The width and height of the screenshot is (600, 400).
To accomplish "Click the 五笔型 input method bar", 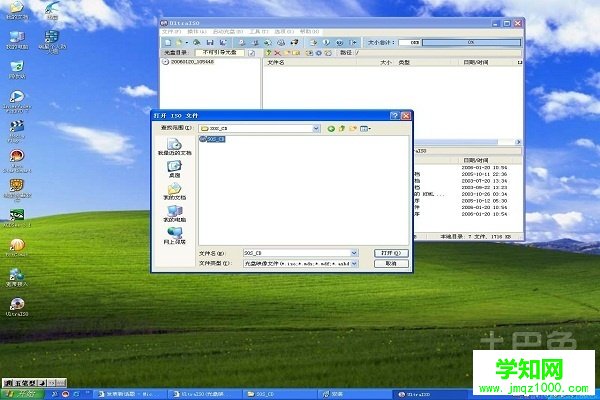I will point(34,382).
